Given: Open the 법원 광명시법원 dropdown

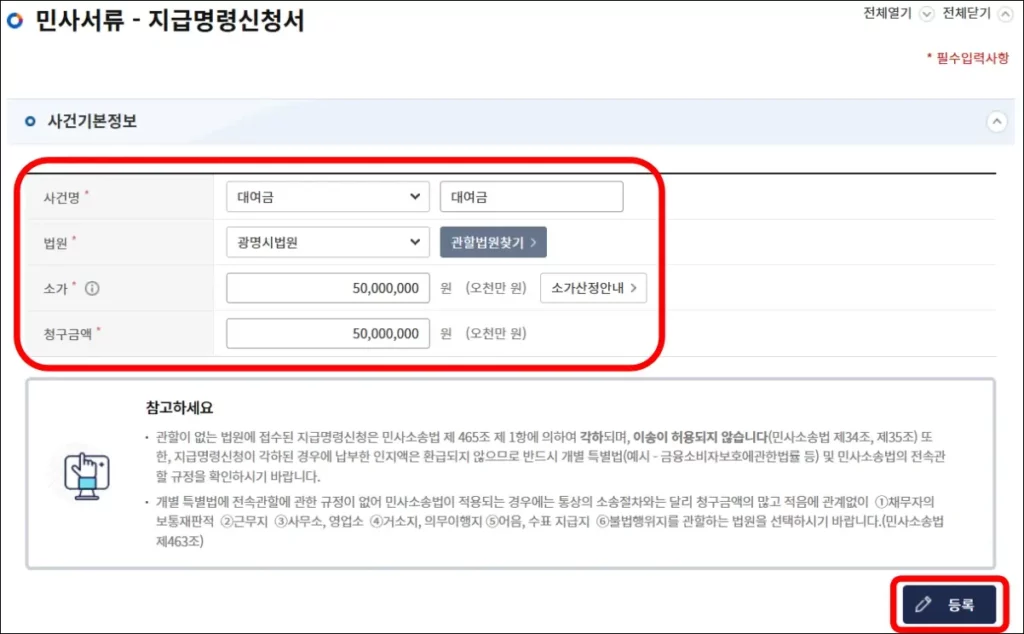Looking at the screenshot, I should pyautogui.click(x=328, y=242).
